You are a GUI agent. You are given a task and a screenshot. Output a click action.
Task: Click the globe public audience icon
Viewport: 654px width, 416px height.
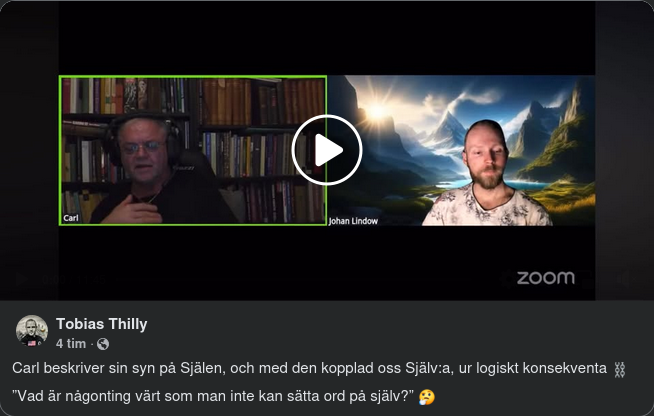click(103, 344)
